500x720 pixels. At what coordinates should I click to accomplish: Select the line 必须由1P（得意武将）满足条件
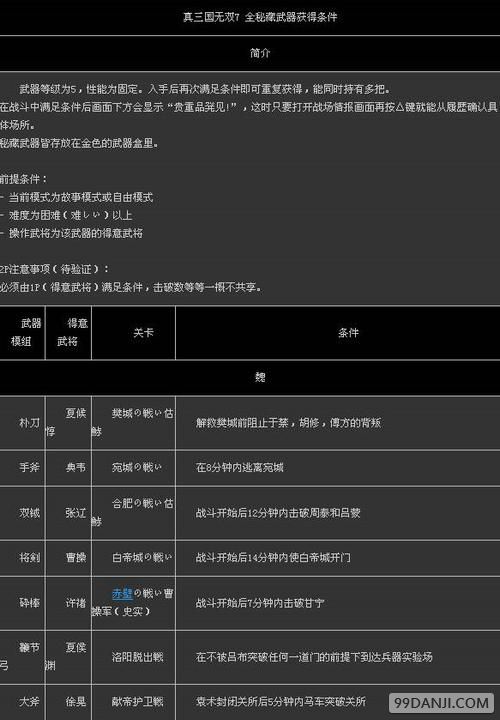[x=131, y=287]
